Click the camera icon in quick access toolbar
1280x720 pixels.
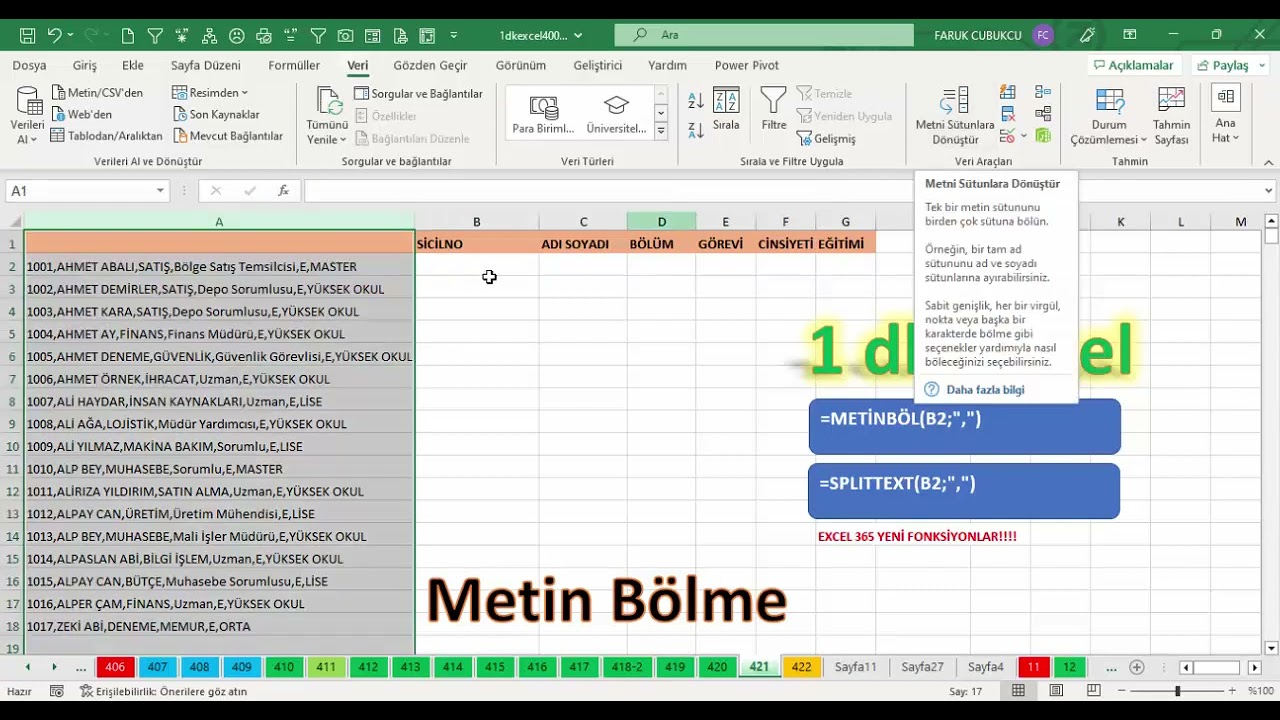(x=345, y=35)
